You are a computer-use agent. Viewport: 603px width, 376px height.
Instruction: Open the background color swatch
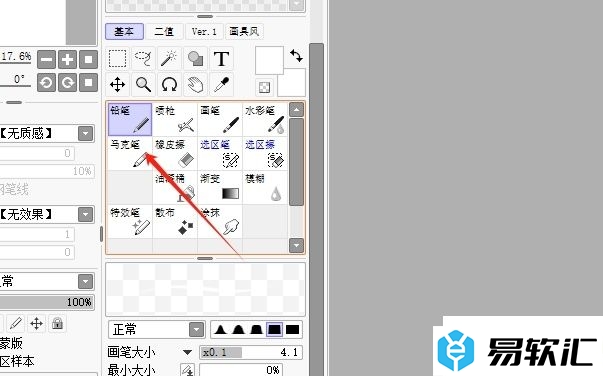pyautogui.click(x=295, y=85)
